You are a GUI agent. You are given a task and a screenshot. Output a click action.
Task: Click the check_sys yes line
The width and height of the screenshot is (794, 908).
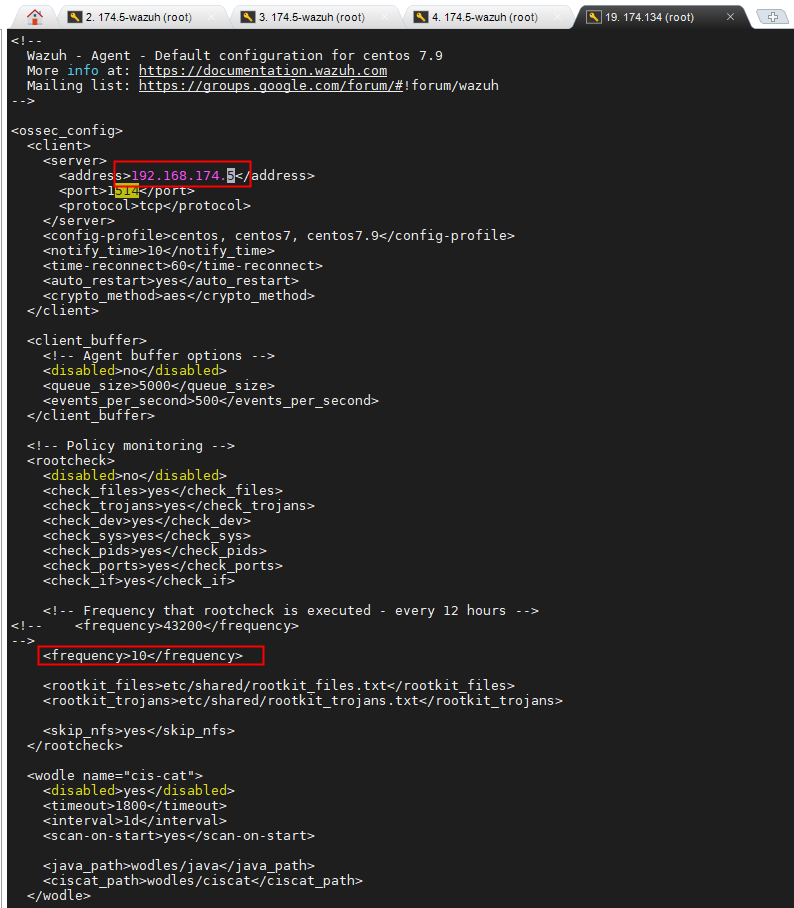click(x=147, y=536)
